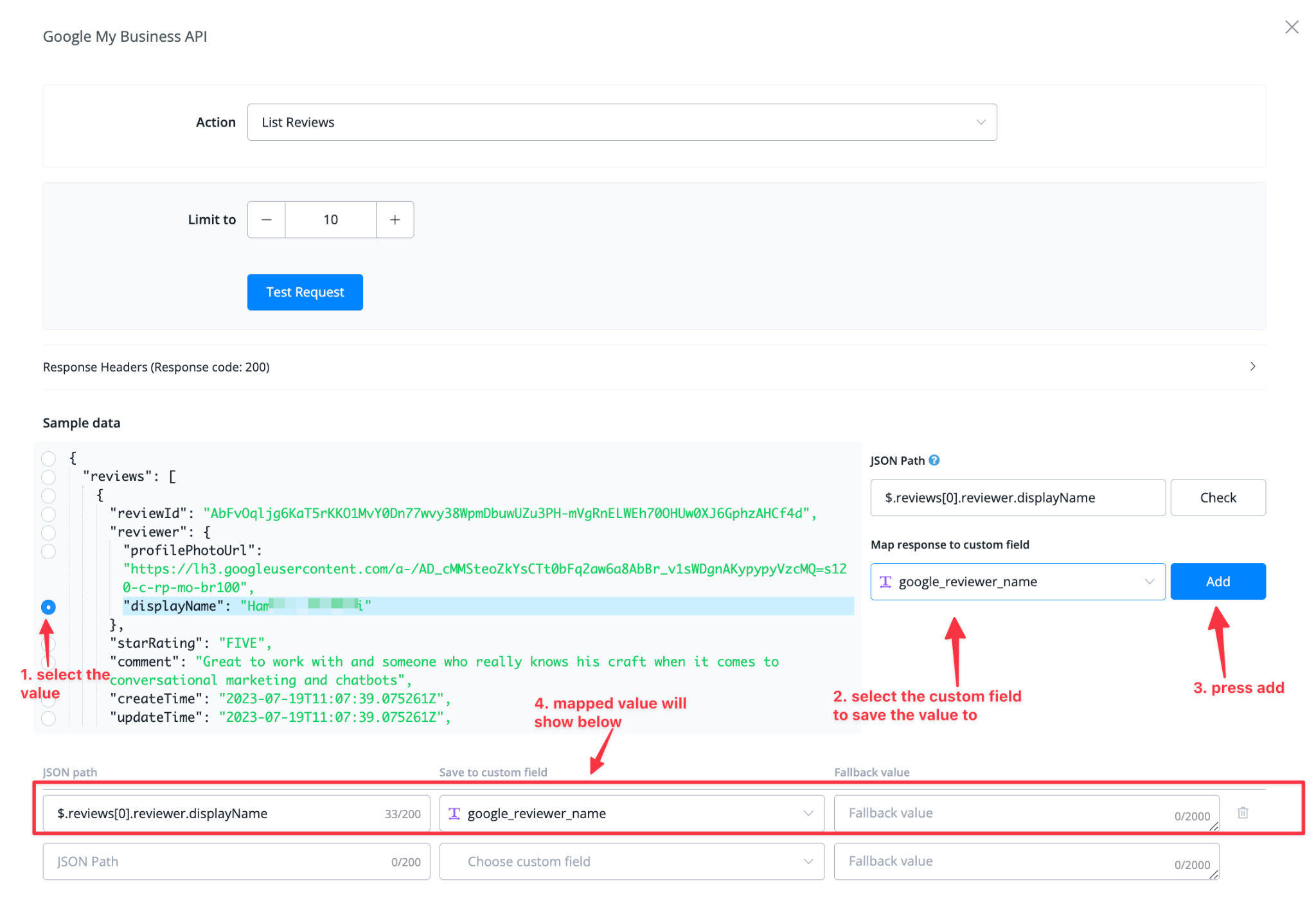Edit the mapped JSON path $.reviews[0].reviewer.displayName field
The height and width of the screenshot is (914, 1316).
(236, 814)
